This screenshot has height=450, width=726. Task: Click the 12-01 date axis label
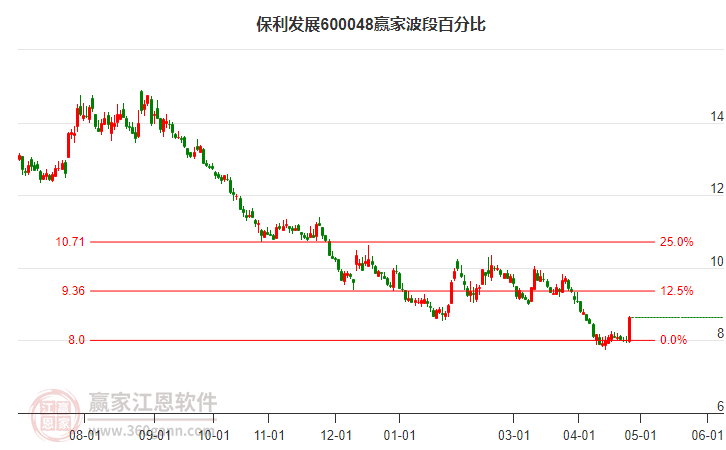[336, 435]
